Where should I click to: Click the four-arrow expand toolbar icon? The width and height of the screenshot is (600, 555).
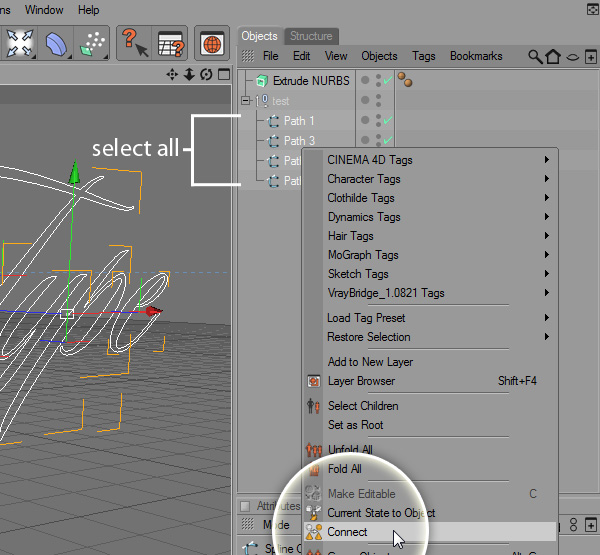pos(20,43)
